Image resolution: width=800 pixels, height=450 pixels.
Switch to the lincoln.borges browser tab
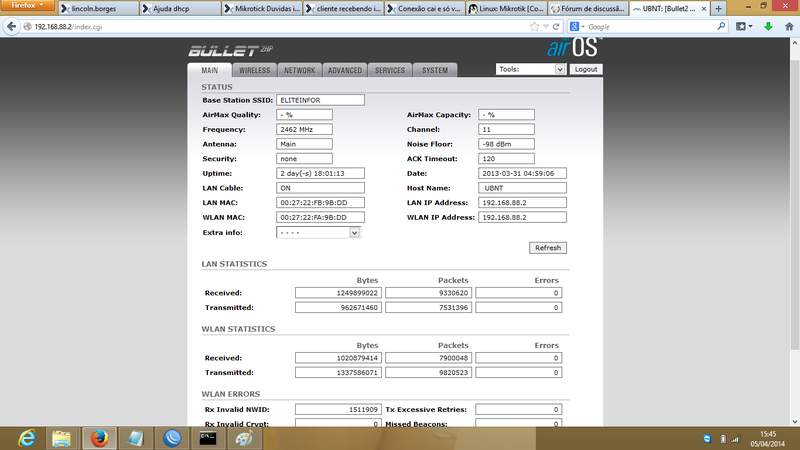tap(97, 9)
